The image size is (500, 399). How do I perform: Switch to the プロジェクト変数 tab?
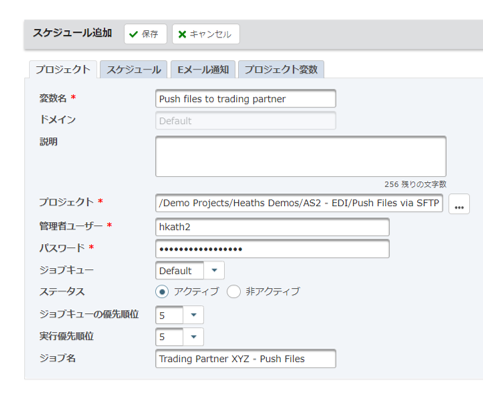pos(281,69)
